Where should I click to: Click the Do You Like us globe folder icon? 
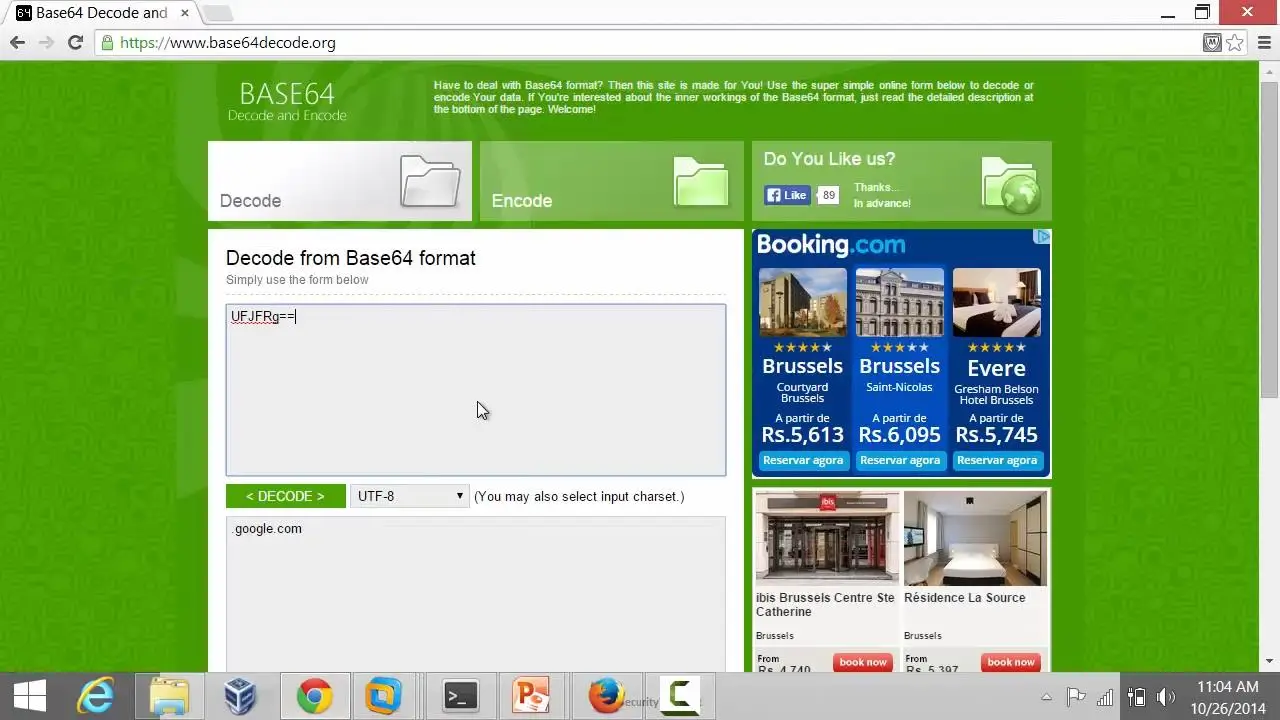pyautogui.click(x=1011, y=185)
